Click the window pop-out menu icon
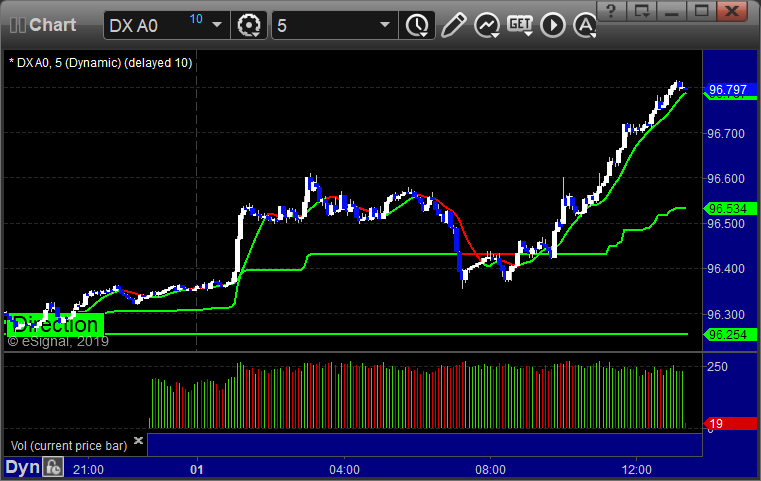Image resolution: width=761 pixels, height=481 pixels. (x=641, y=11)
